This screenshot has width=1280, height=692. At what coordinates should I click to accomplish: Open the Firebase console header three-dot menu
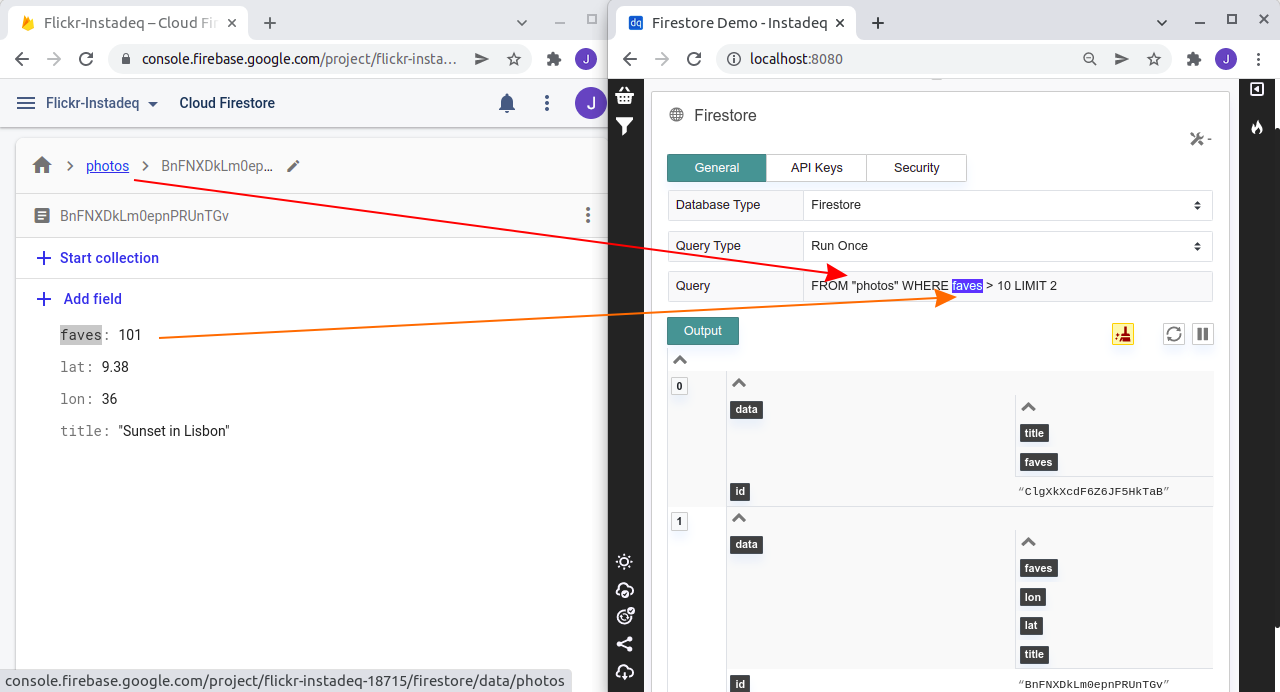[547, 103]
